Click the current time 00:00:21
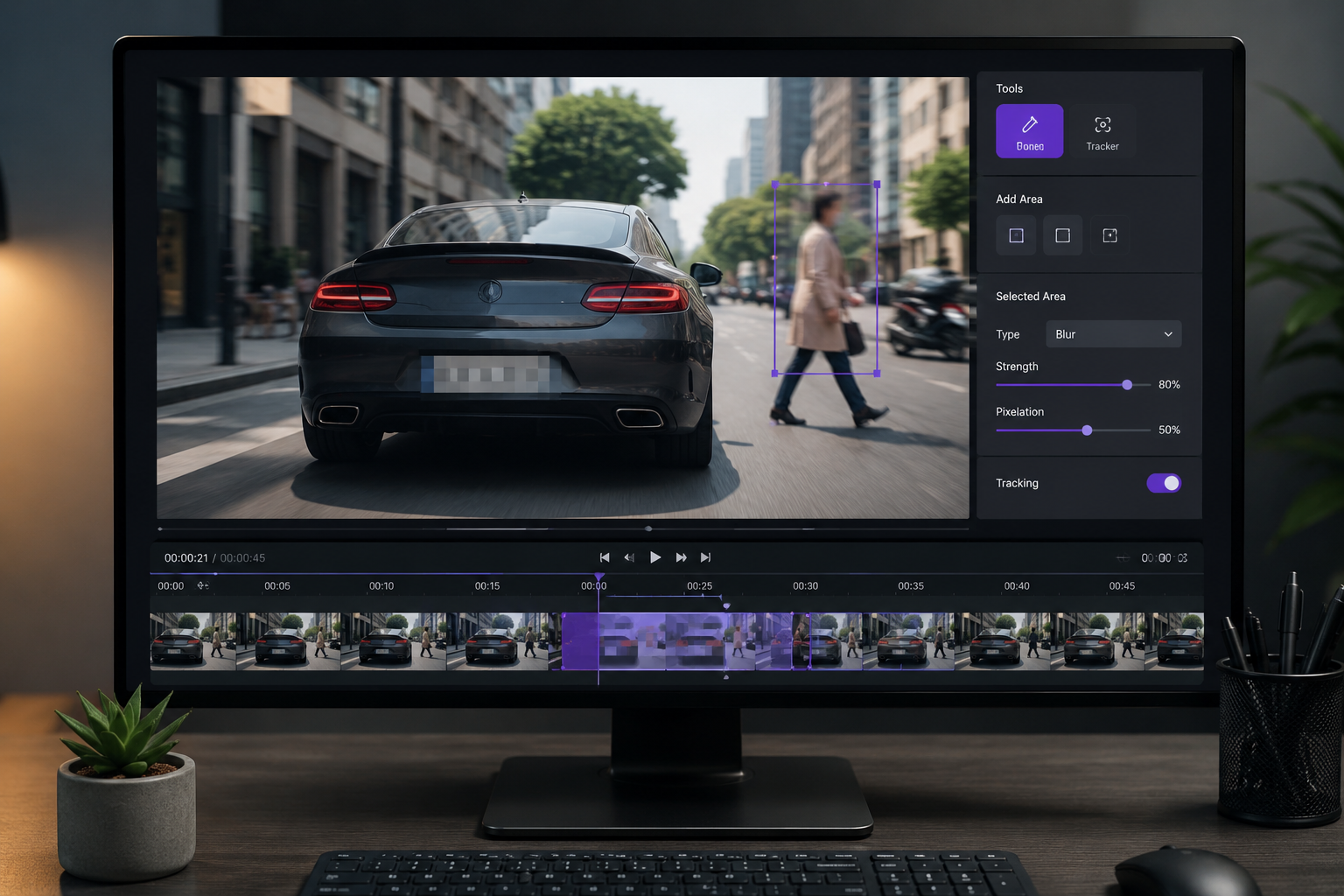 [186, 557]
